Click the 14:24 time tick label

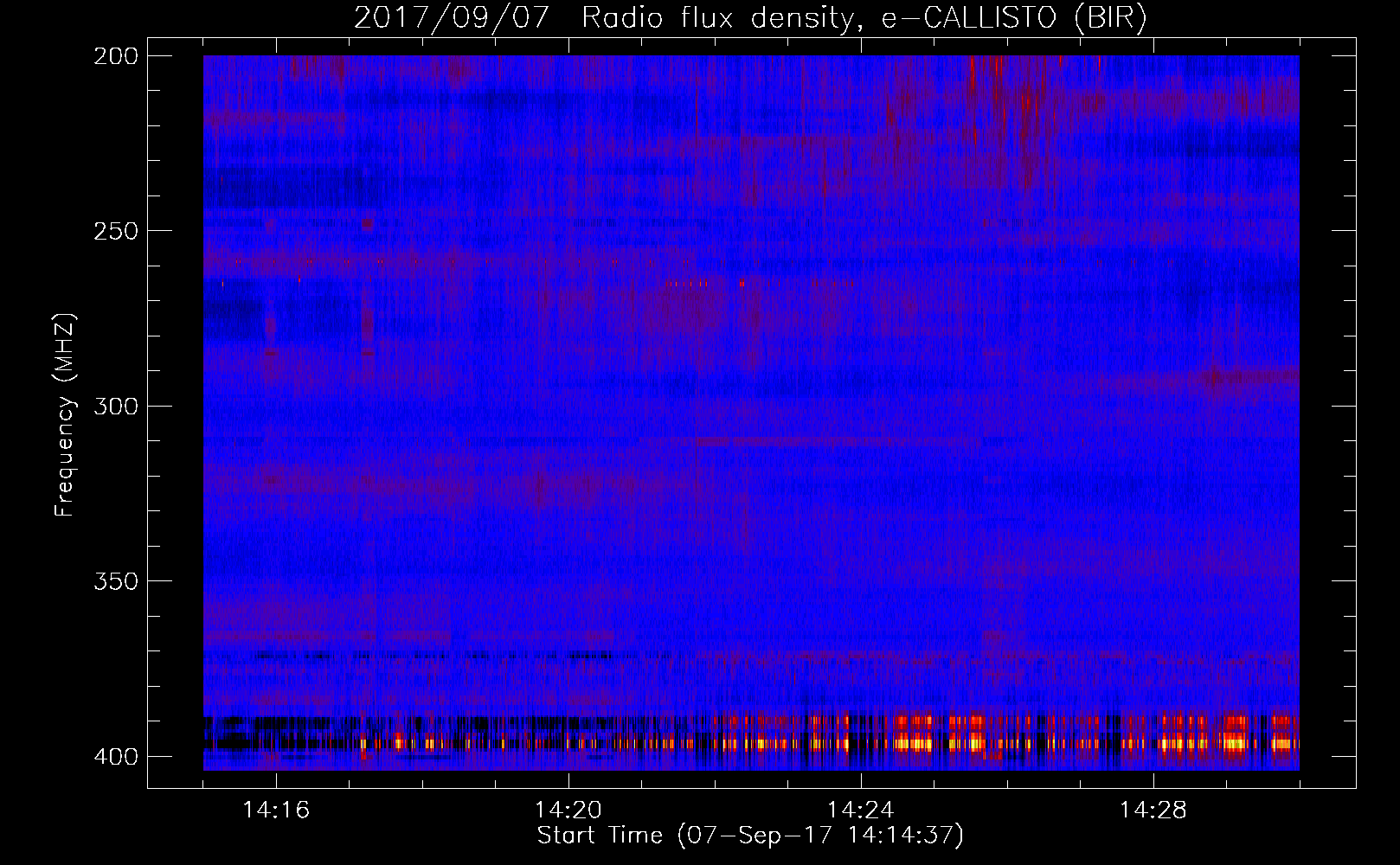click(x=861, y=811)
